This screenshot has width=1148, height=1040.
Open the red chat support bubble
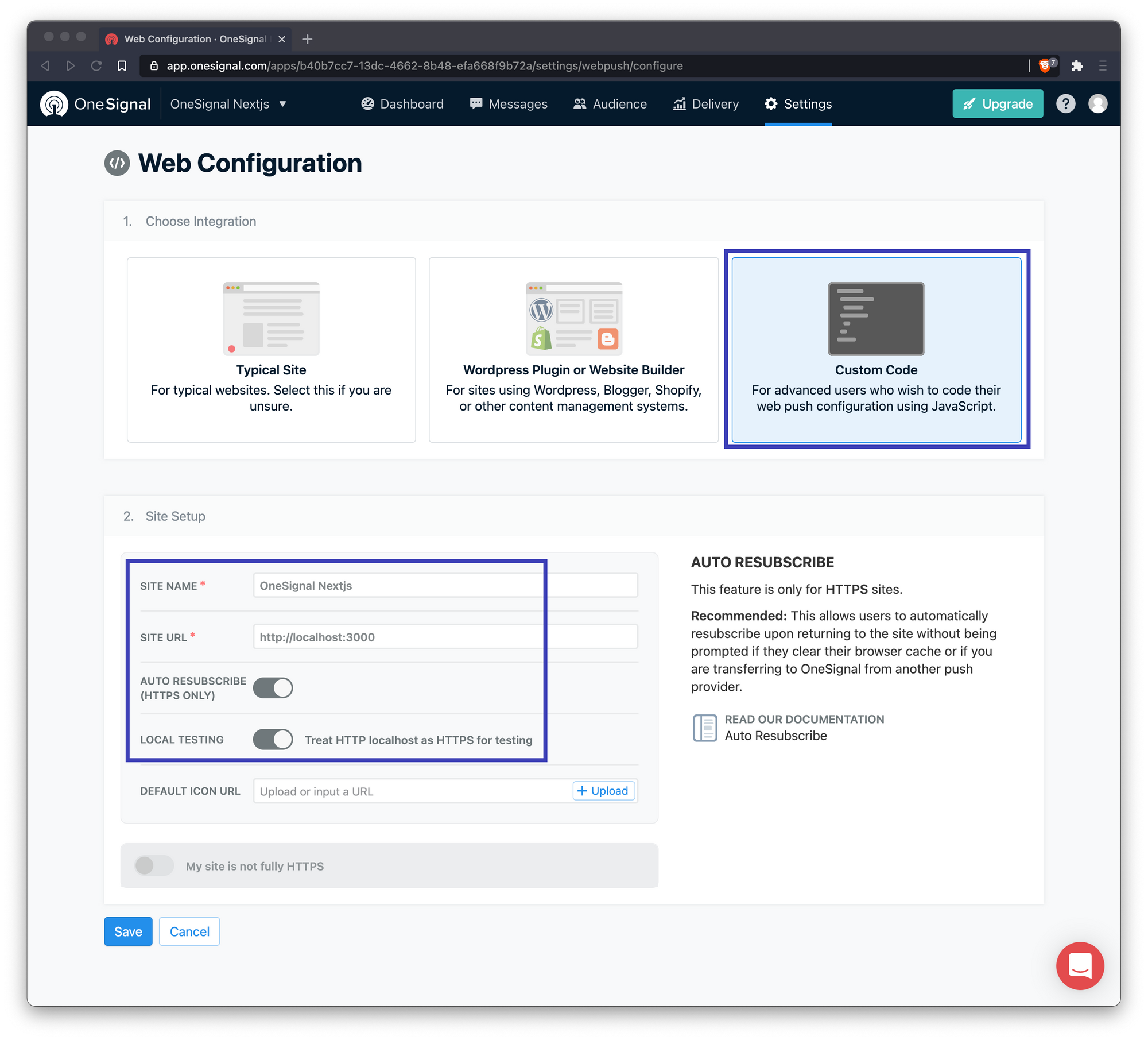1080,966
